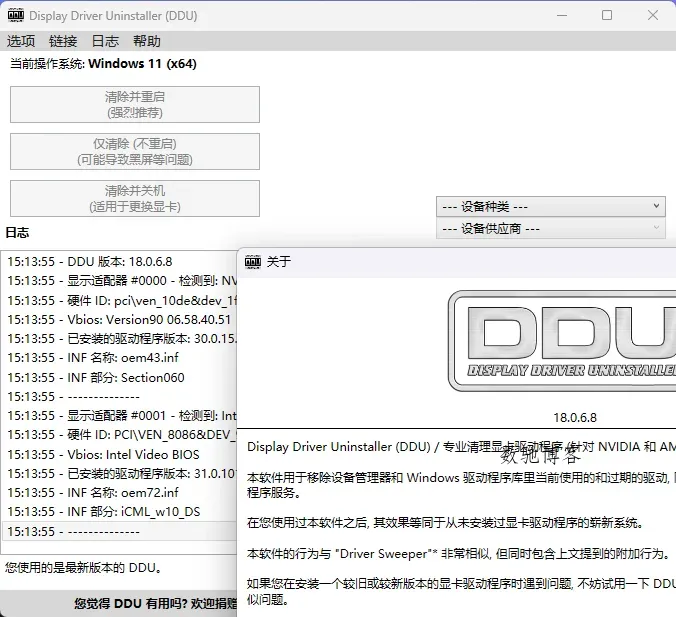Select log line '显示适配器 #0001'

tap(119, 416)
